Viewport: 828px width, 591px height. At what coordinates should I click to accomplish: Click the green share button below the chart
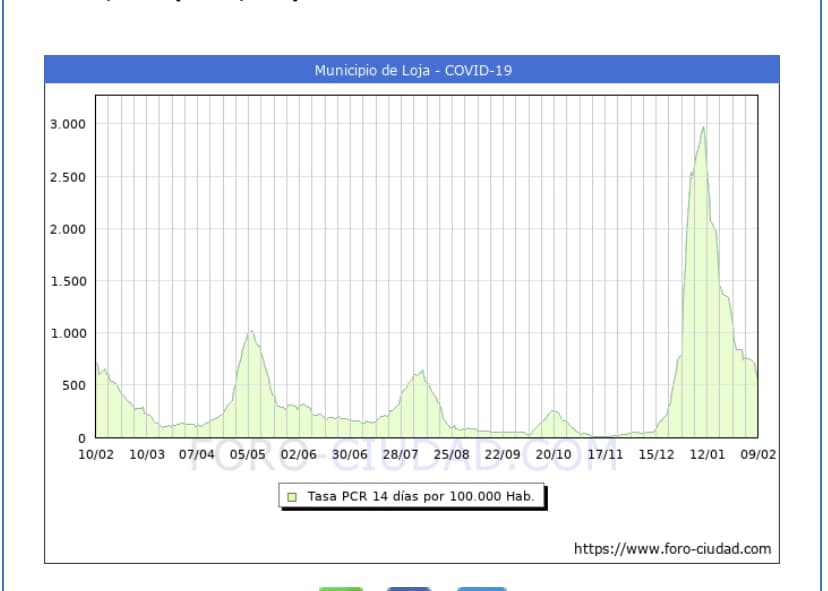[341, 587]
